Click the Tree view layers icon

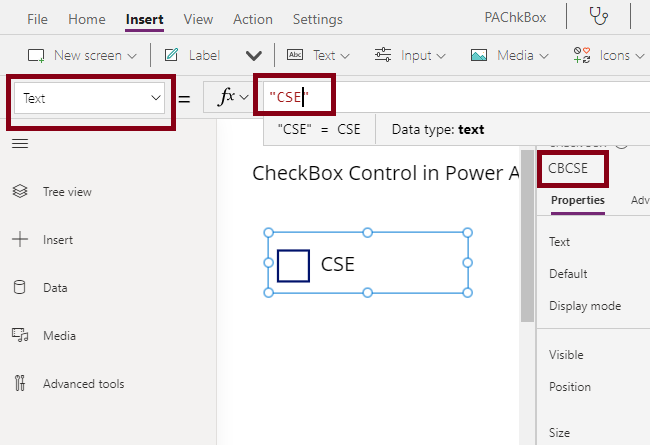pyautogui.click(x=20, y=191)
